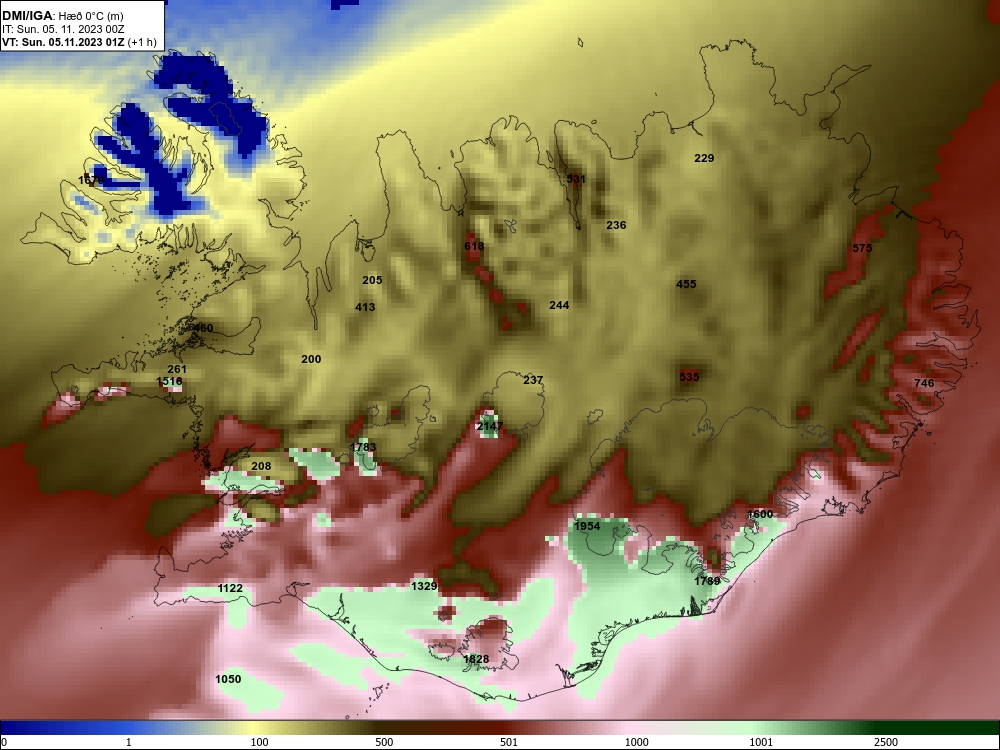Select the 618 value on the map
This screenshot has width=1000, height=750.
[x=474, y=246]
